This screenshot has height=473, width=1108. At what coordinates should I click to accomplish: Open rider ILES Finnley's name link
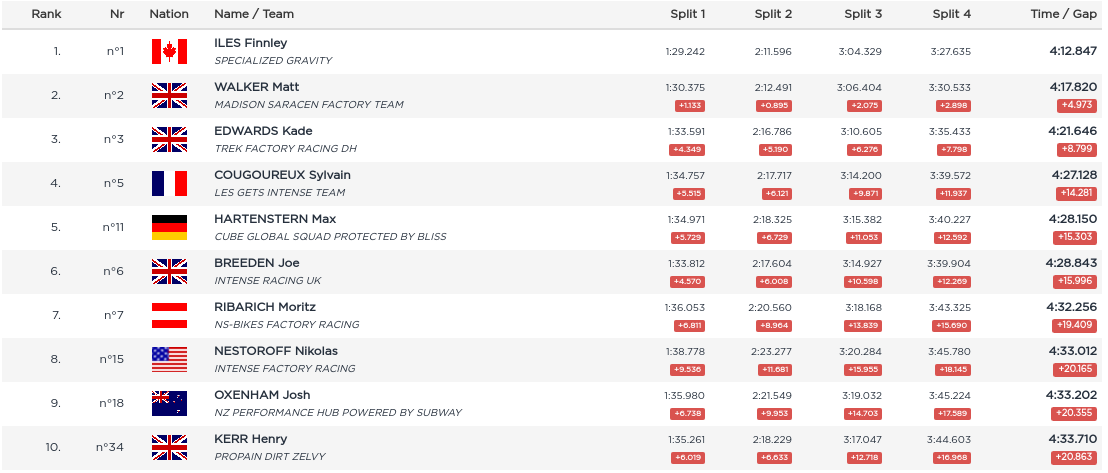click(x=250, y=43)
